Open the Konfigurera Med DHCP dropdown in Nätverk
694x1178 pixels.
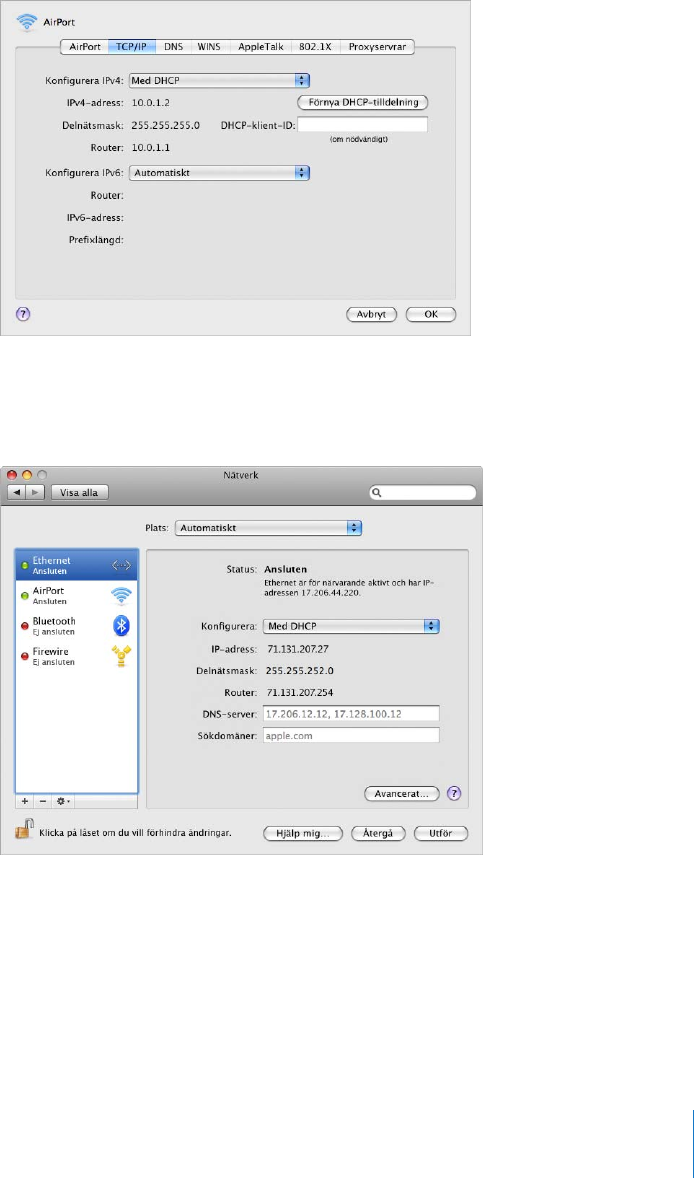[351, 626]
